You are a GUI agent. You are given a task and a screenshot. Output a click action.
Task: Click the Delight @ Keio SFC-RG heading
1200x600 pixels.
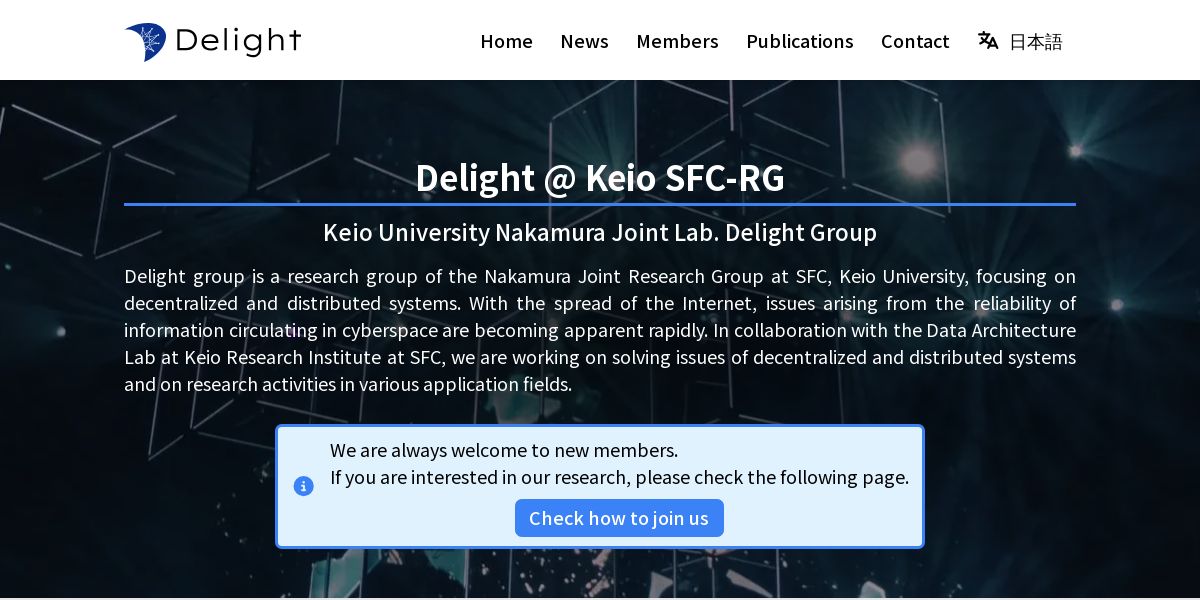[600, 178]
